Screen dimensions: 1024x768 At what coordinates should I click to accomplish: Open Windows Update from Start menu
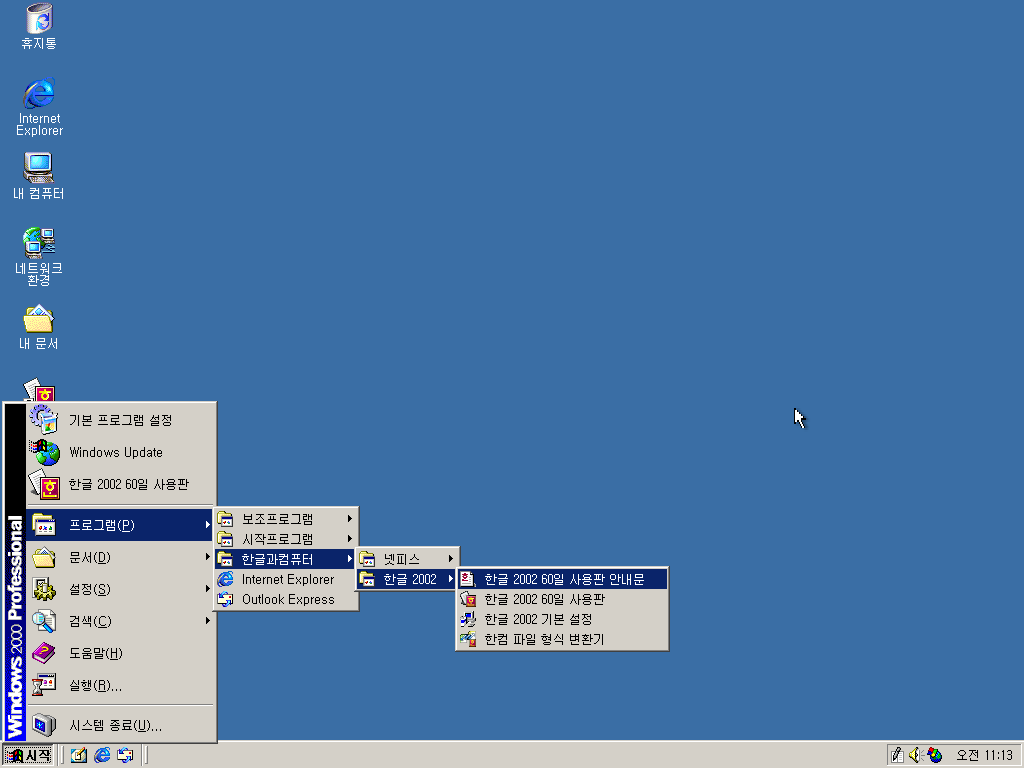click(x=121, y=452)
